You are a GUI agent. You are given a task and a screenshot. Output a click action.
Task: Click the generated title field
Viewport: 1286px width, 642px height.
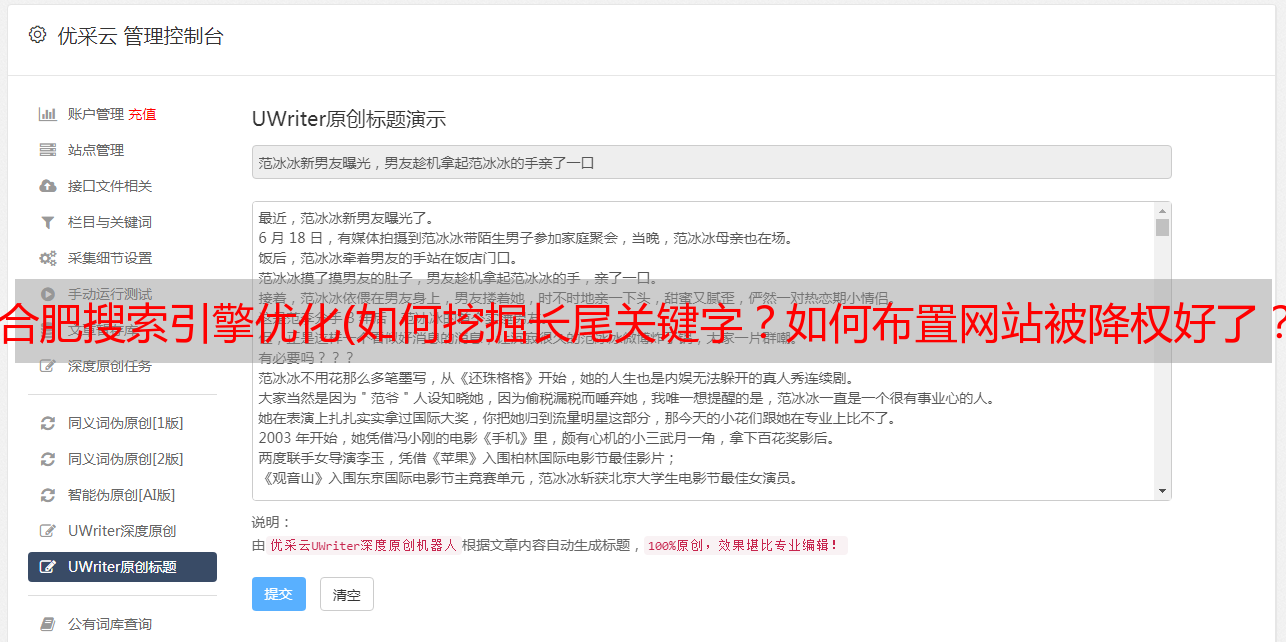(x=711, y=162)
